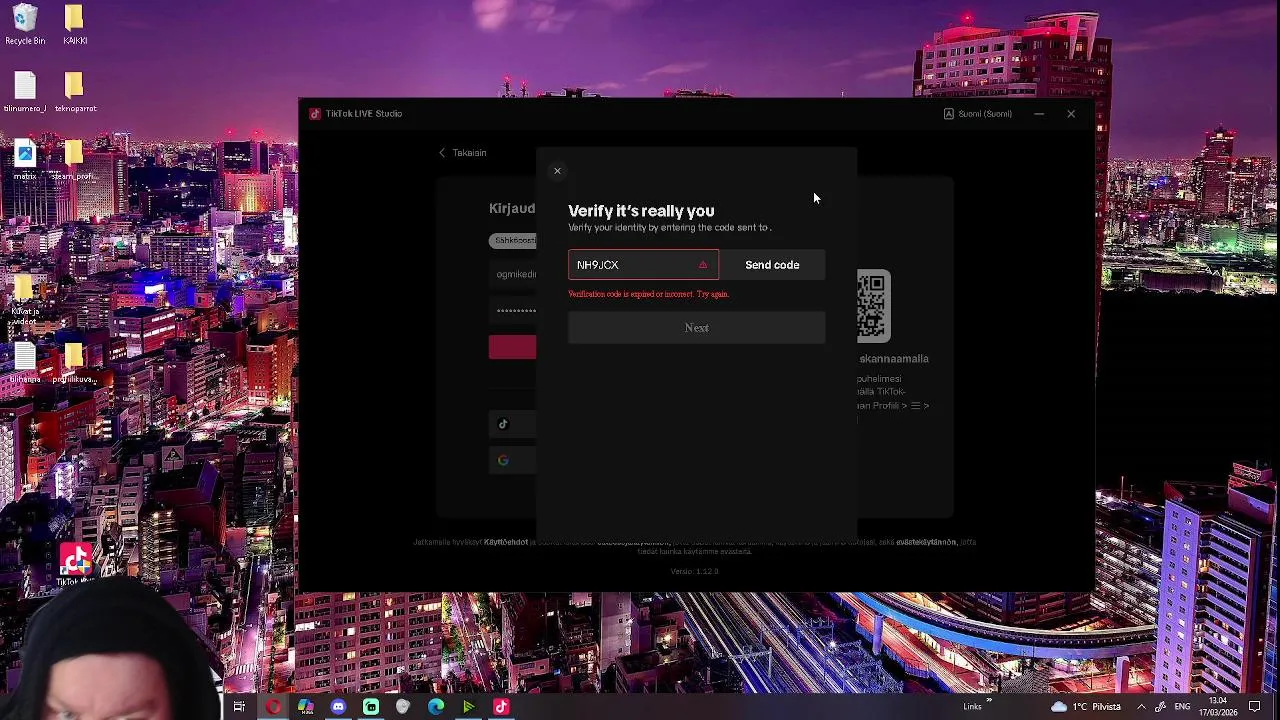Image resolution: width=1280 pixels, height=720 pixels.
Task: Open Microsoft Edge from the taskbar
Action: tap(436, 707)
